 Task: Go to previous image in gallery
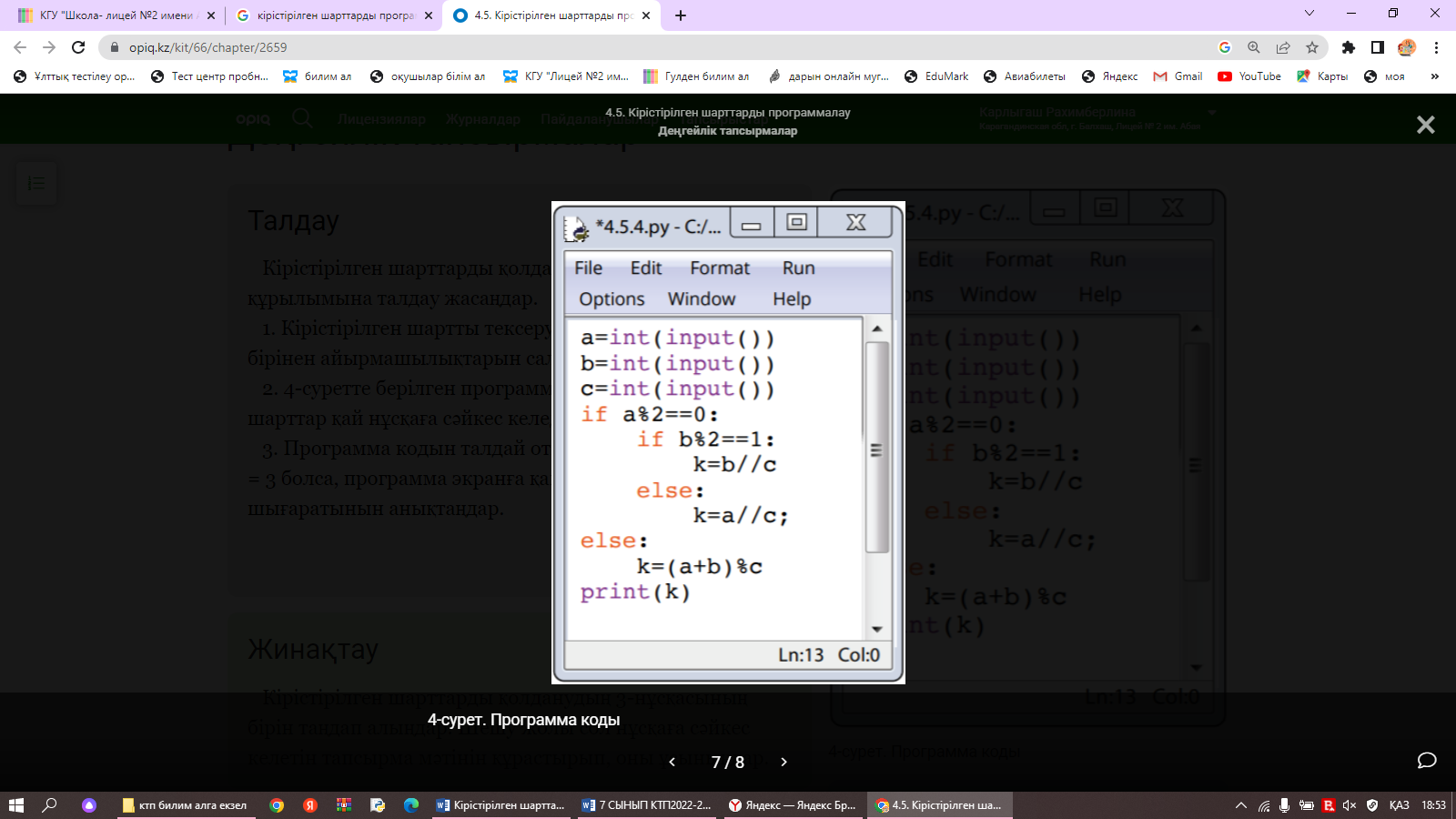coord(672,762)
